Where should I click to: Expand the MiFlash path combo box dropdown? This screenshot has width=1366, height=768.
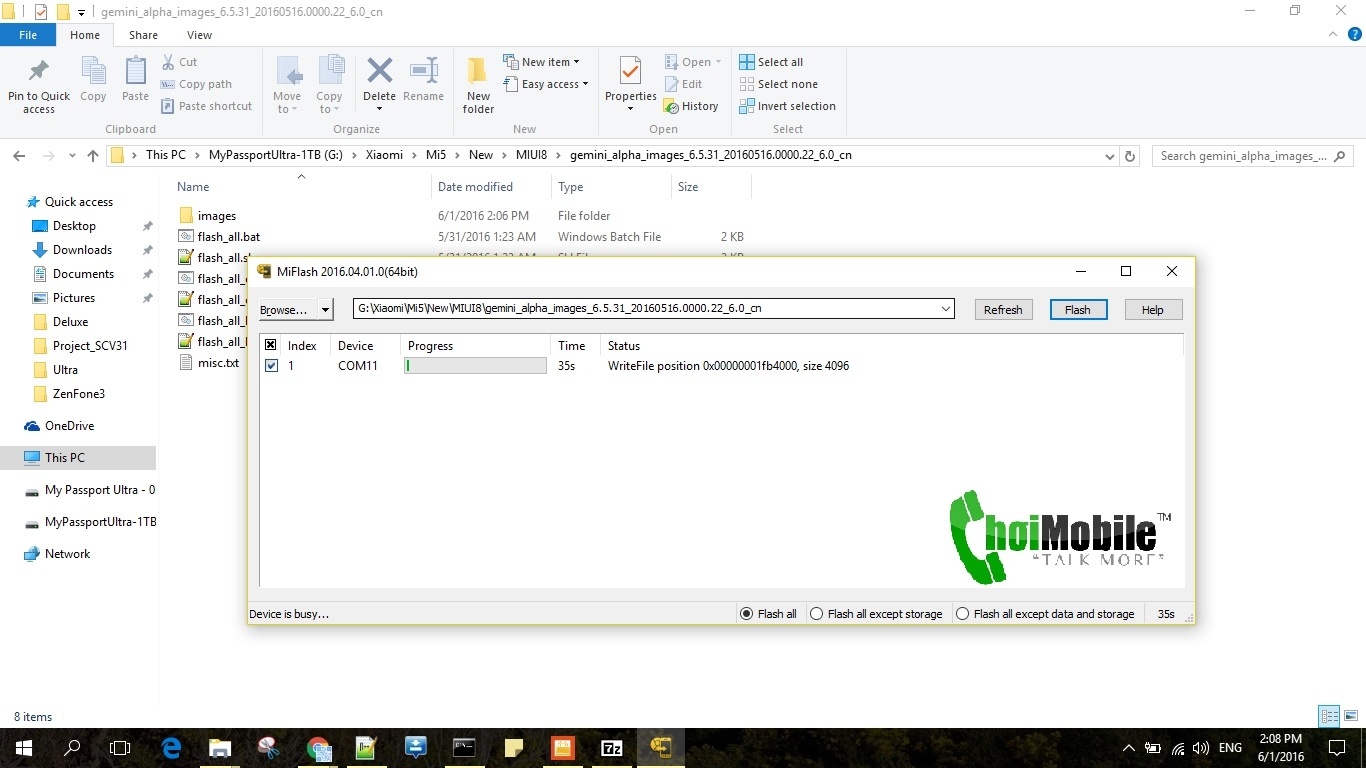tap(945, 309)
